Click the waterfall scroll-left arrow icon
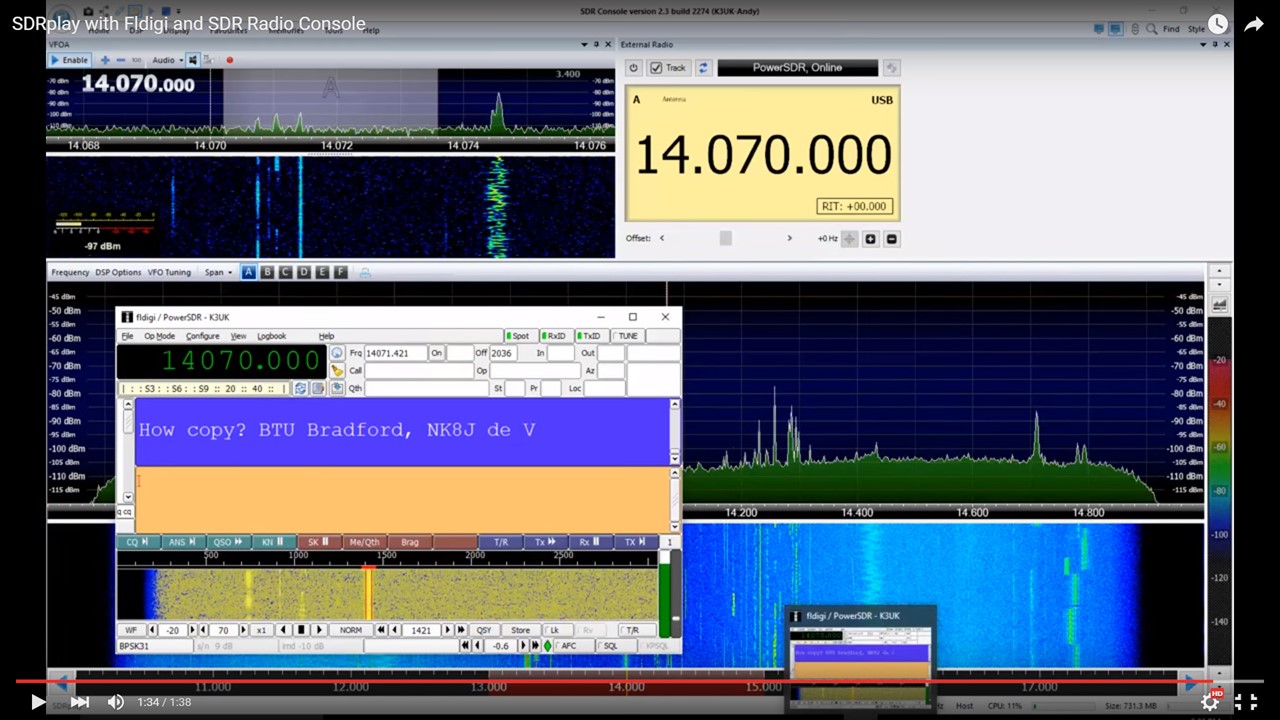 click(284, 630)
